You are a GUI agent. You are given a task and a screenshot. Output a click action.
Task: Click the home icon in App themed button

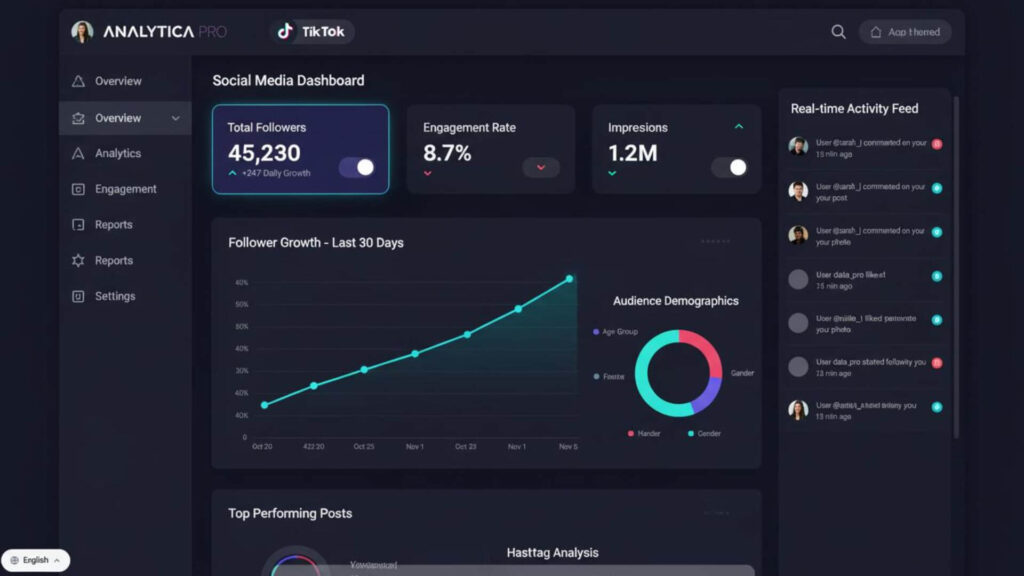click(x=876, y=32)
